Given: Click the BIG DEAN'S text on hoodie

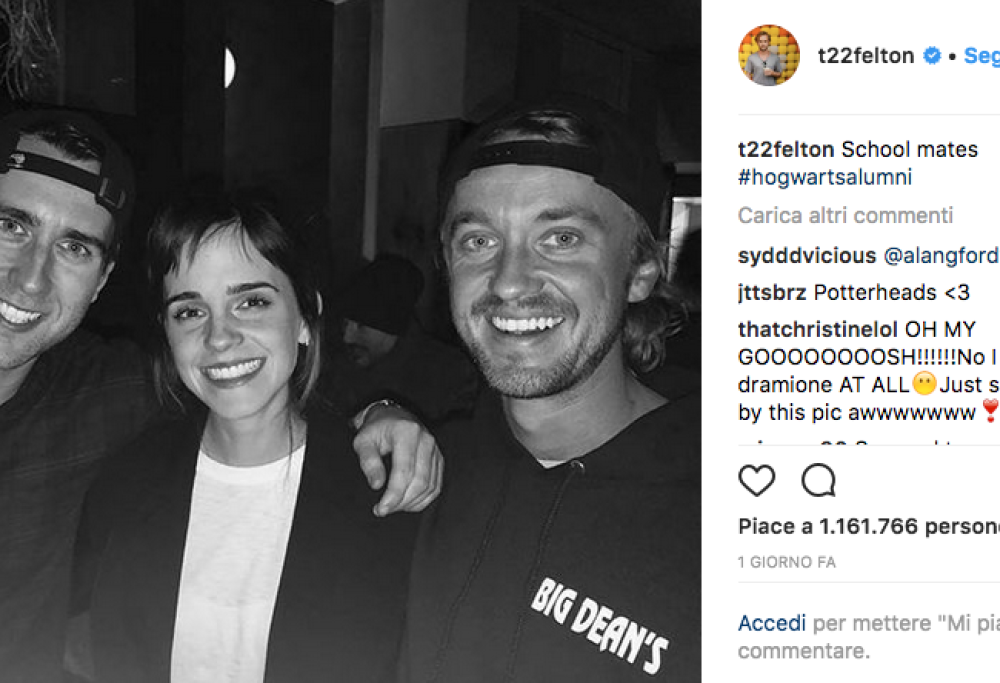Looking at the screenshot, I should (599, 625).
